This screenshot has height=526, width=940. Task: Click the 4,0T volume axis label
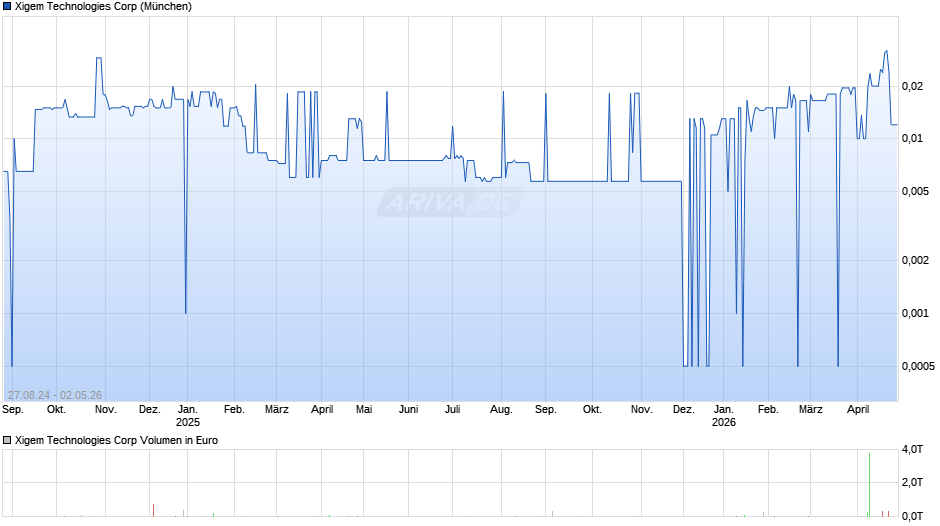tap(912, 449)
